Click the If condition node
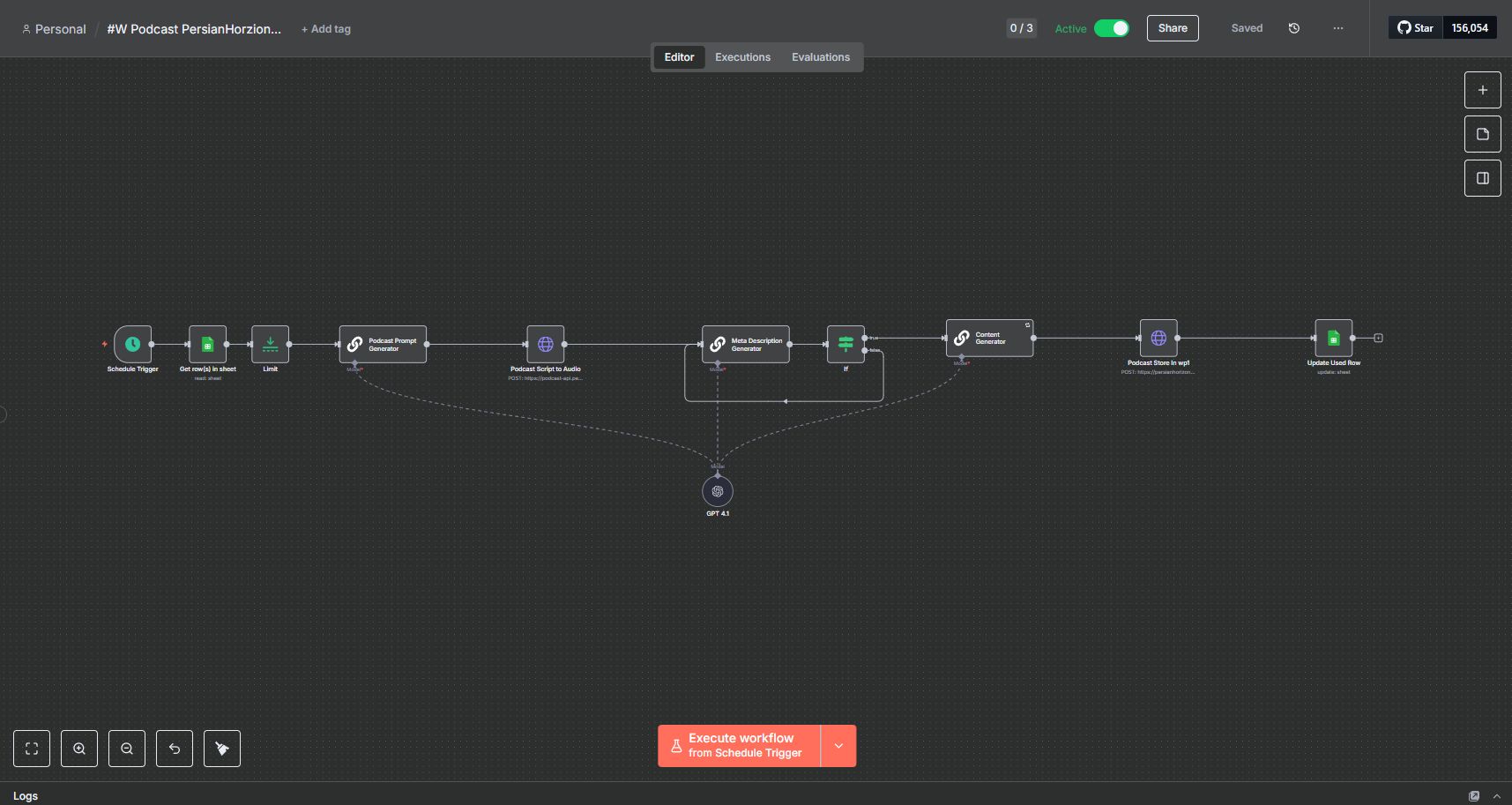The width and height of the screenshot is (1512, 805). click(x=845, y=344)
